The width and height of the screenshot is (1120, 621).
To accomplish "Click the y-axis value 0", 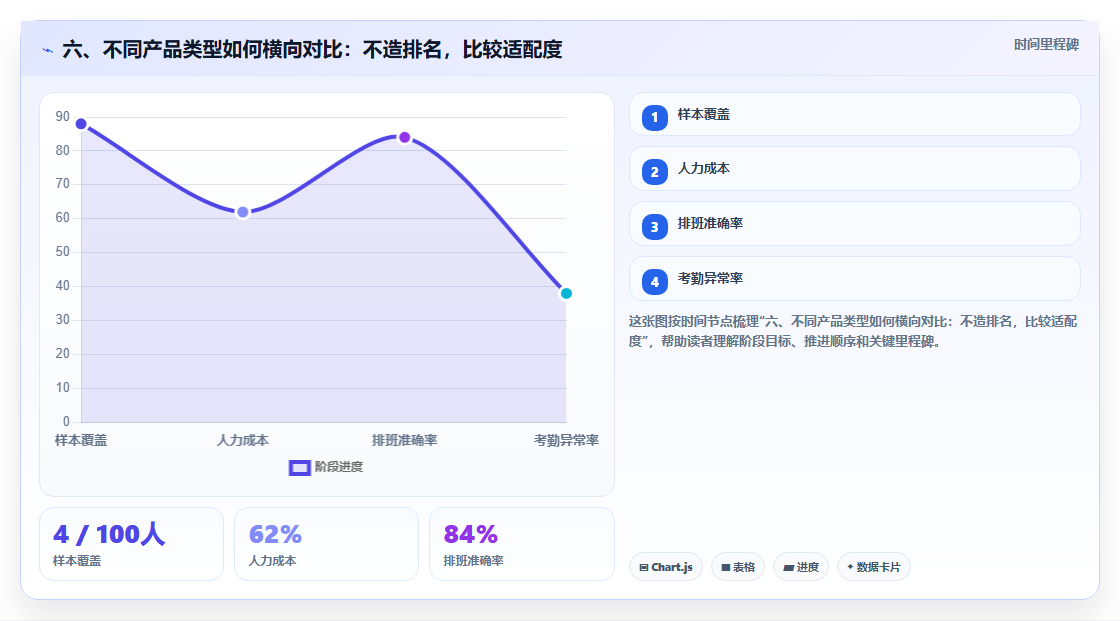I will (x=66, y=422).
